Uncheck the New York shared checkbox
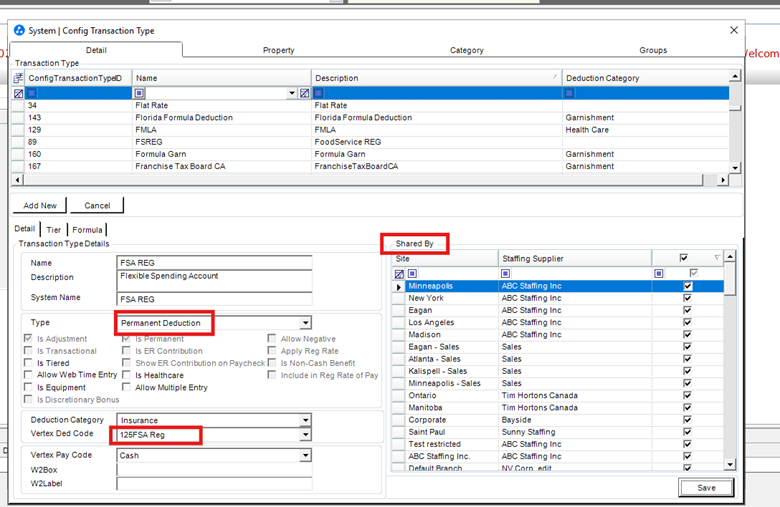The width and height of the screenshot is (780, 507). (x=687, y=298)
